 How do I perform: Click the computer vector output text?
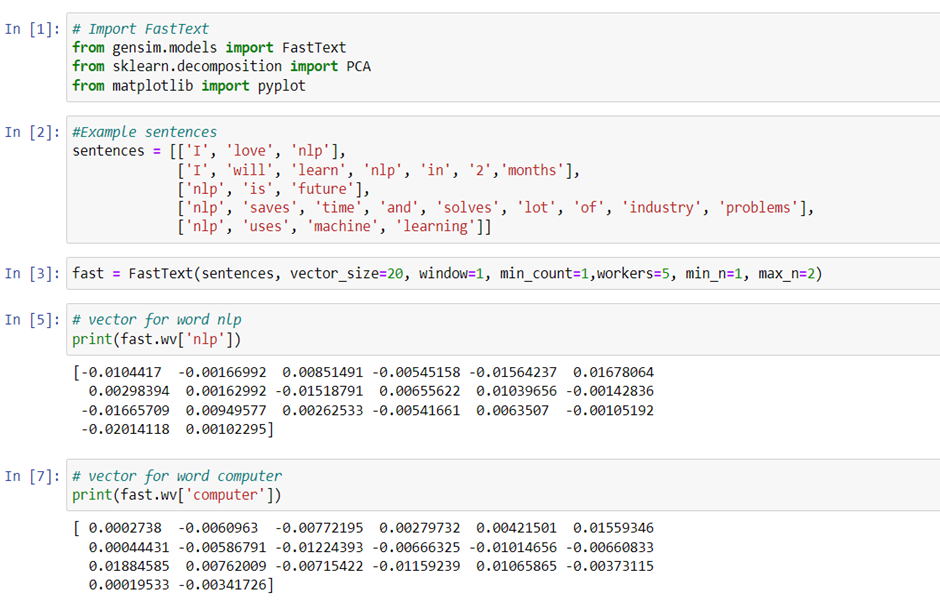(363, 557)
